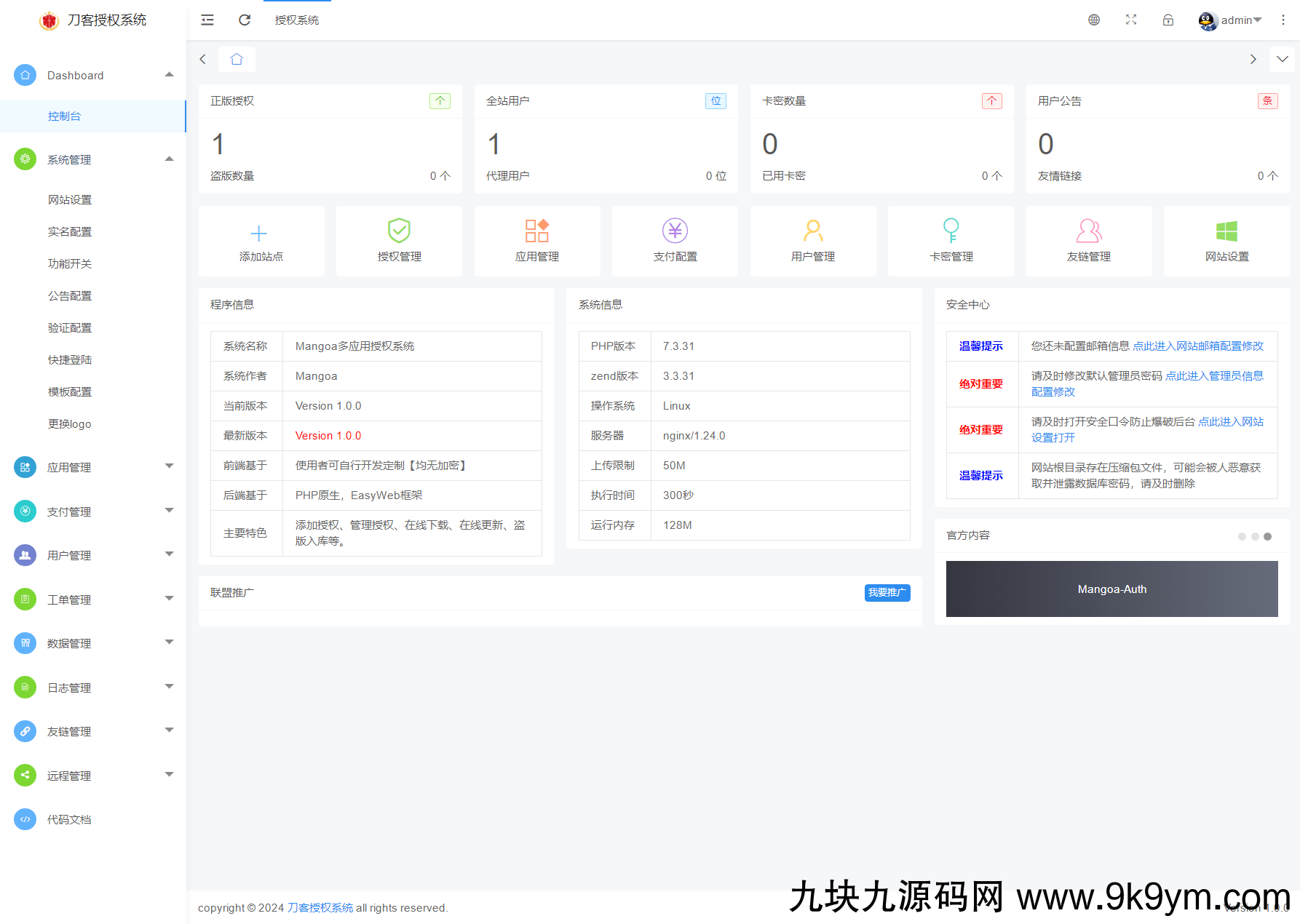This screenshot has height=924, width=1300.
Task: Select the third carousel dot in 官方内容
Action: (1267, 536)
